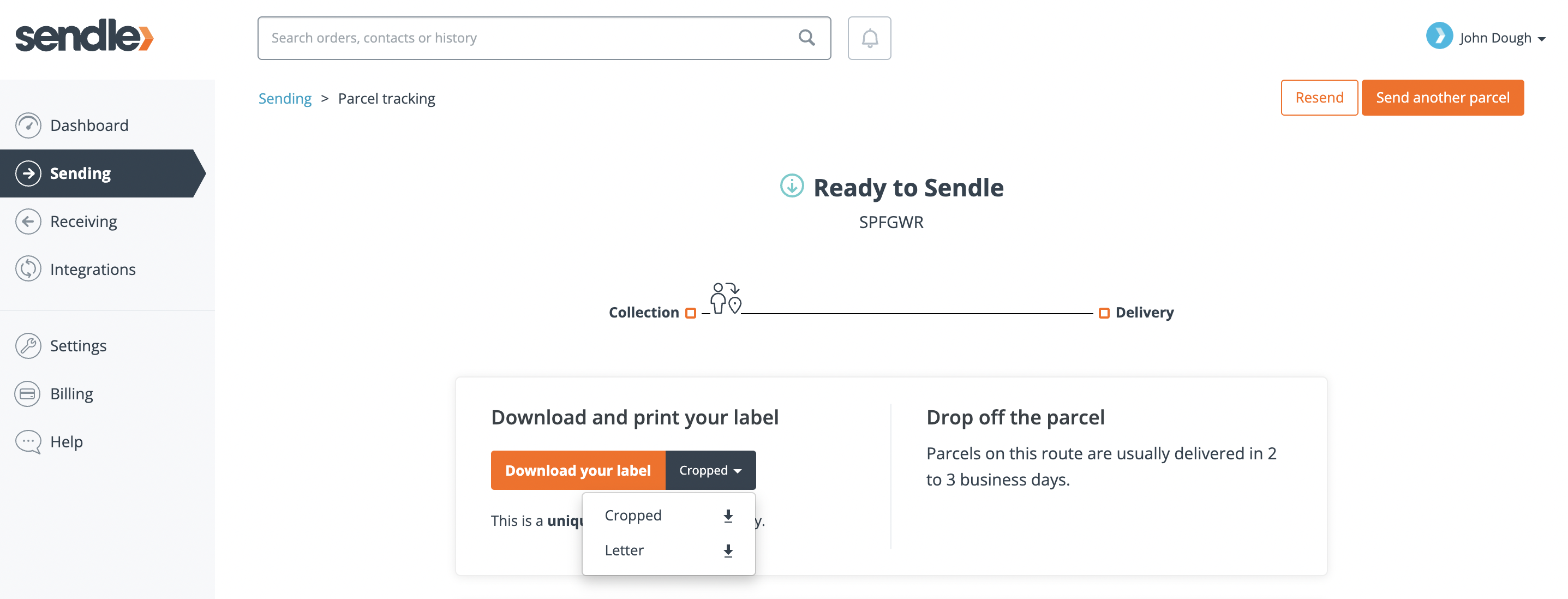The width and height of the screenshot is (1568, 599).
Task: Click the notification bell icon
Action: coord(869,38)
